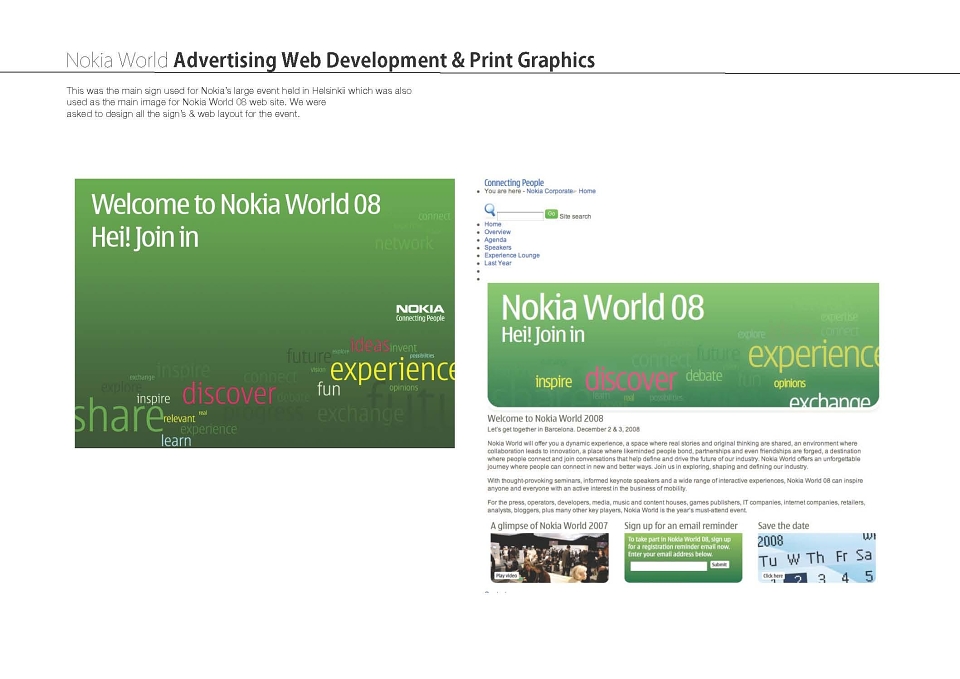Screen dimensions: 960x679
Task: Click the Nokia World 08 web banner
Action: click(x=683, y=345)
